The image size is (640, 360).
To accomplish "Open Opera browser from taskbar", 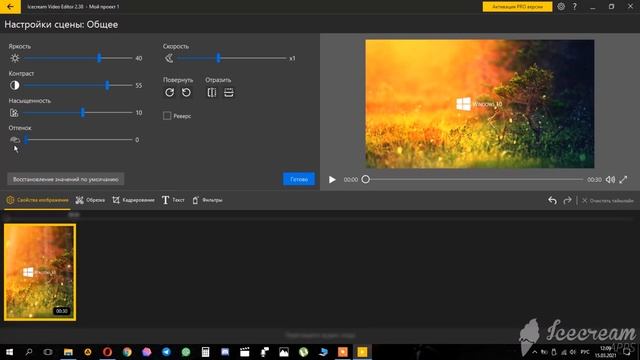I will point(107,352).
